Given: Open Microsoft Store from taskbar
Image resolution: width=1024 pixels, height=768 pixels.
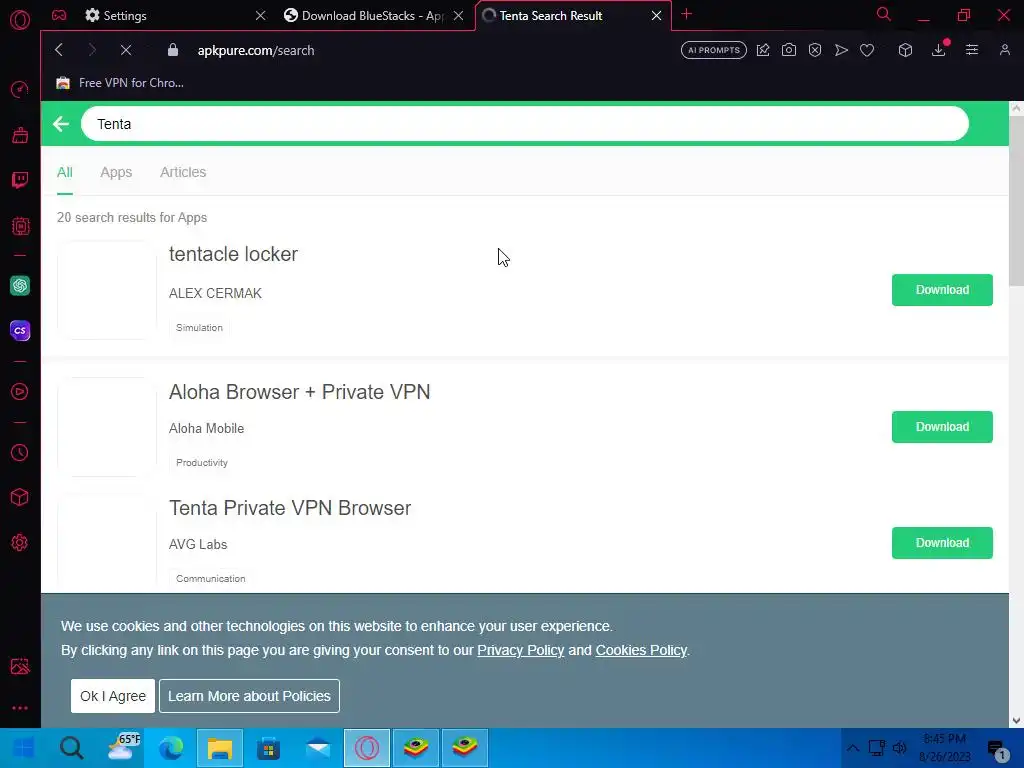Looking at the screenshot, I should 268,748.
